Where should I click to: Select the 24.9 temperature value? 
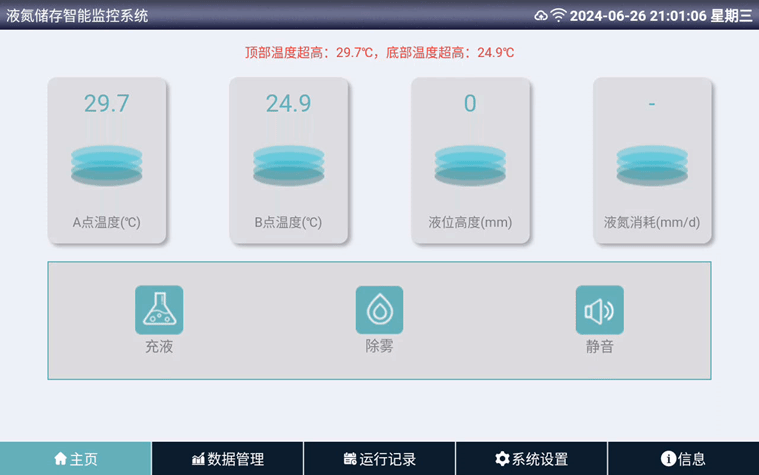pos(288,103)
